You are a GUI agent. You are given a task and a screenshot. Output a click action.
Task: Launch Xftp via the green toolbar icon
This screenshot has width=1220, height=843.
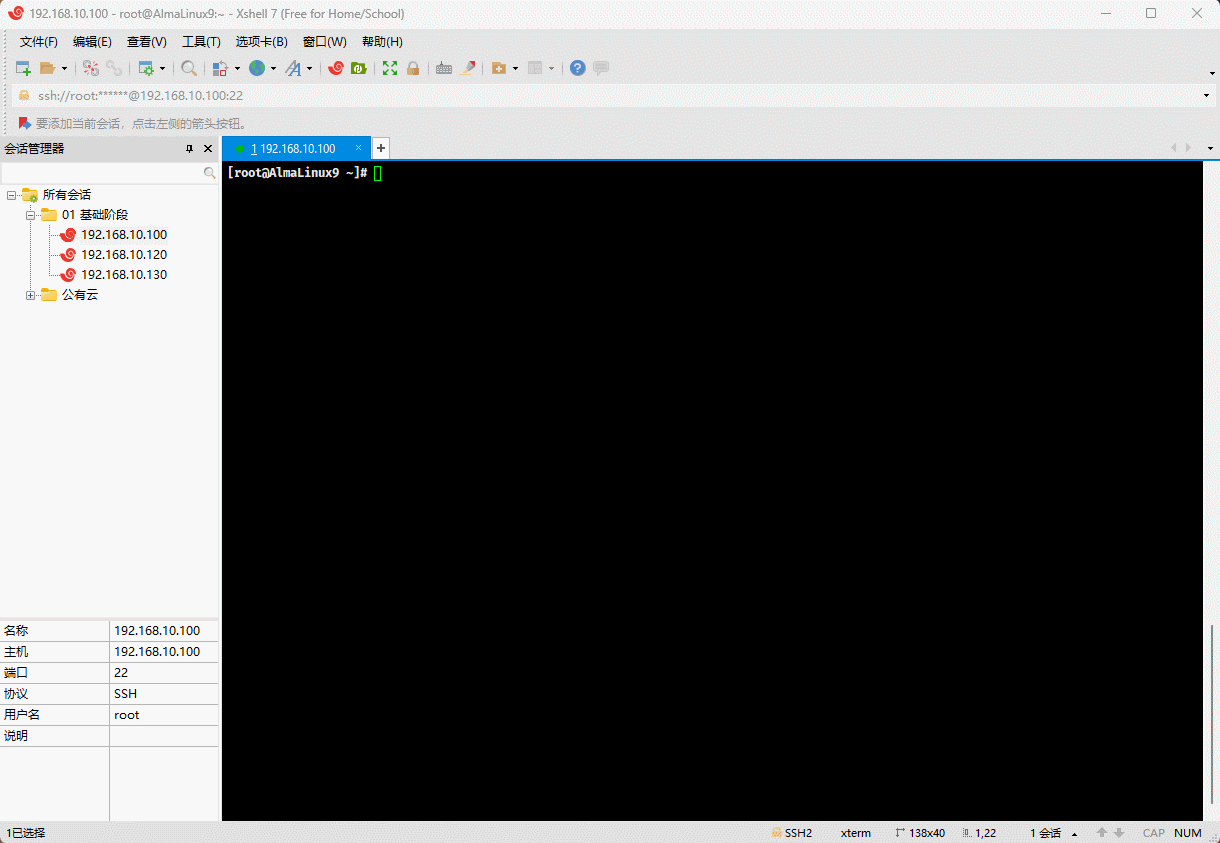[x=358, y=68]
